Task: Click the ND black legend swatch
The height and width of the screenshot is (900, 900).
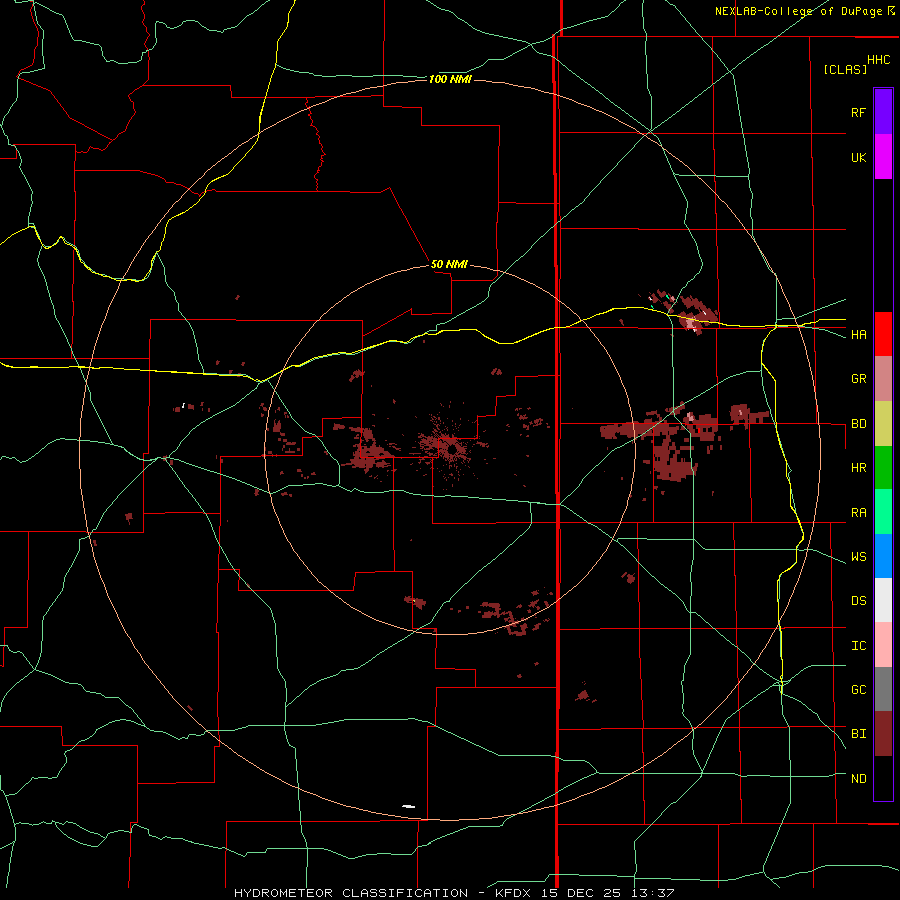Action: pyautogui.click(x=883, y=778)
